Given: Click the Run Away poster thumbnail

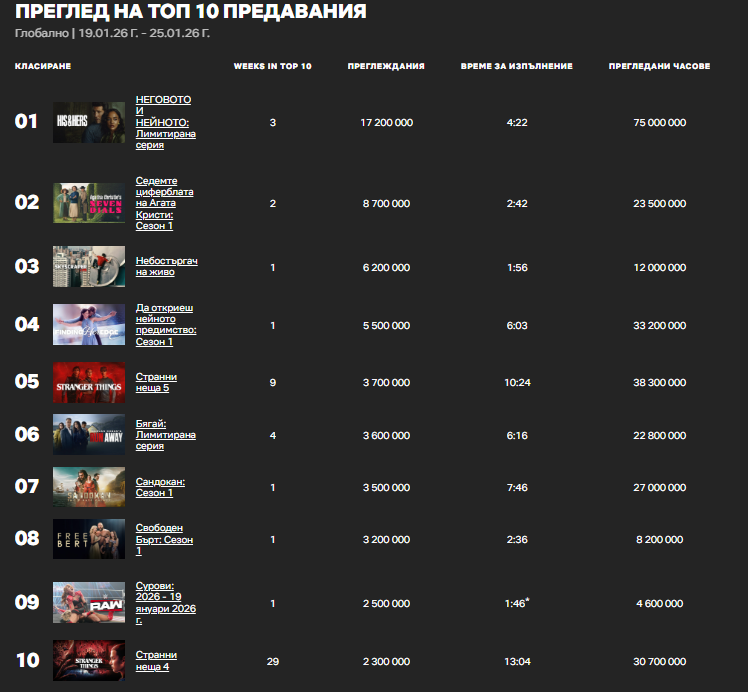Looking at the screenshot, I should pyautogui.click(x=89, y=435).
